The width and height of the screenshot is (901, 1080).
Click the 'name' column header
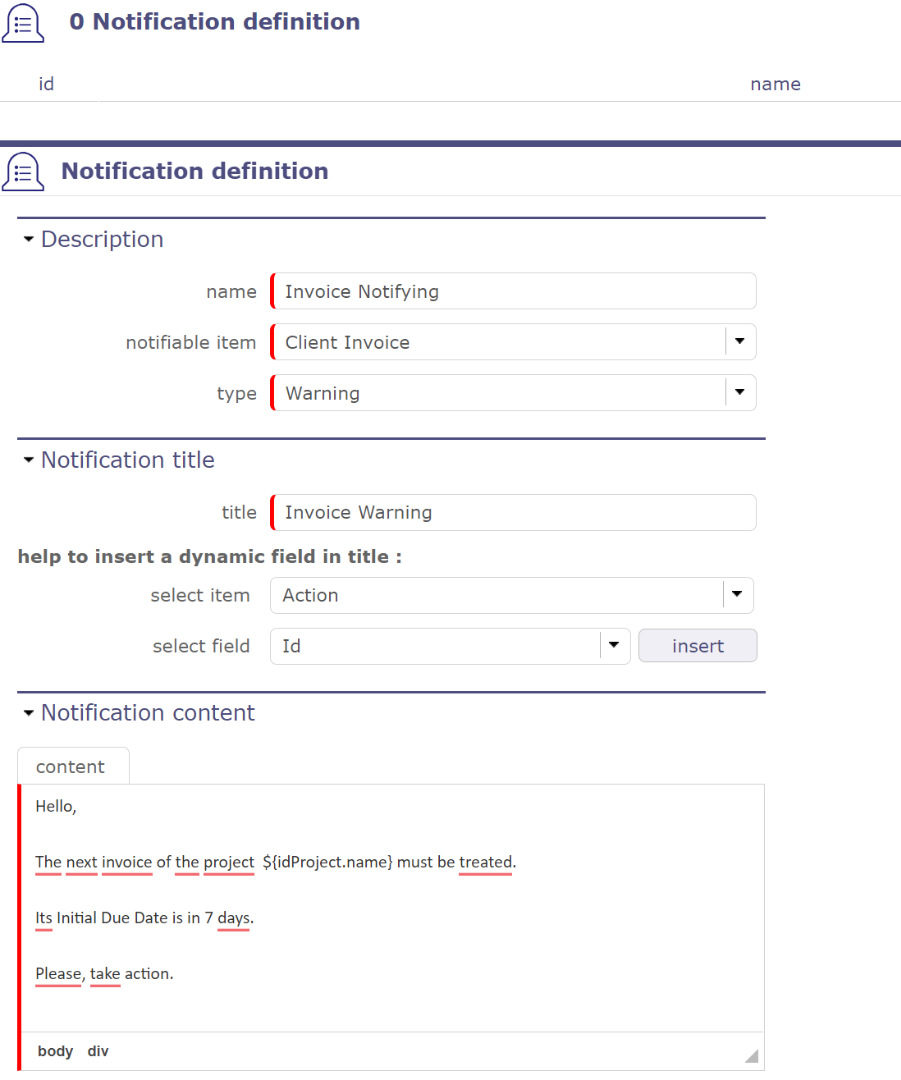pyautogui.click(x=775, y=84)
